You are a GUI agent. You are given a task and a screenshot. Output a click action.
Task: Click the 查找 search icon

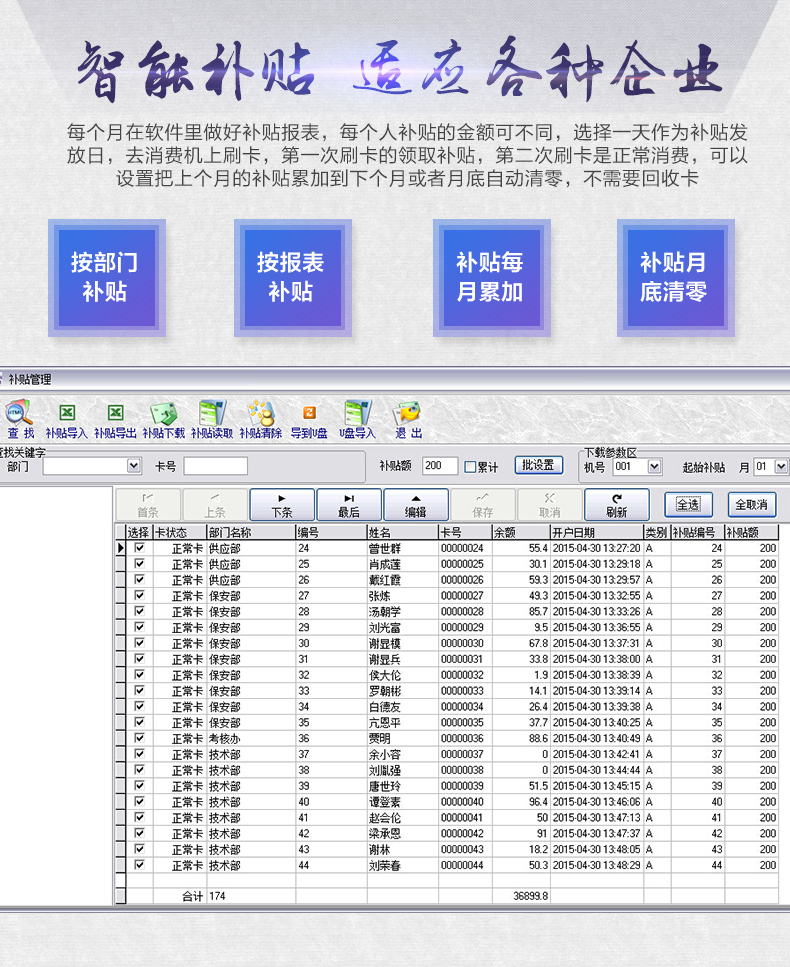pos(19,419)
